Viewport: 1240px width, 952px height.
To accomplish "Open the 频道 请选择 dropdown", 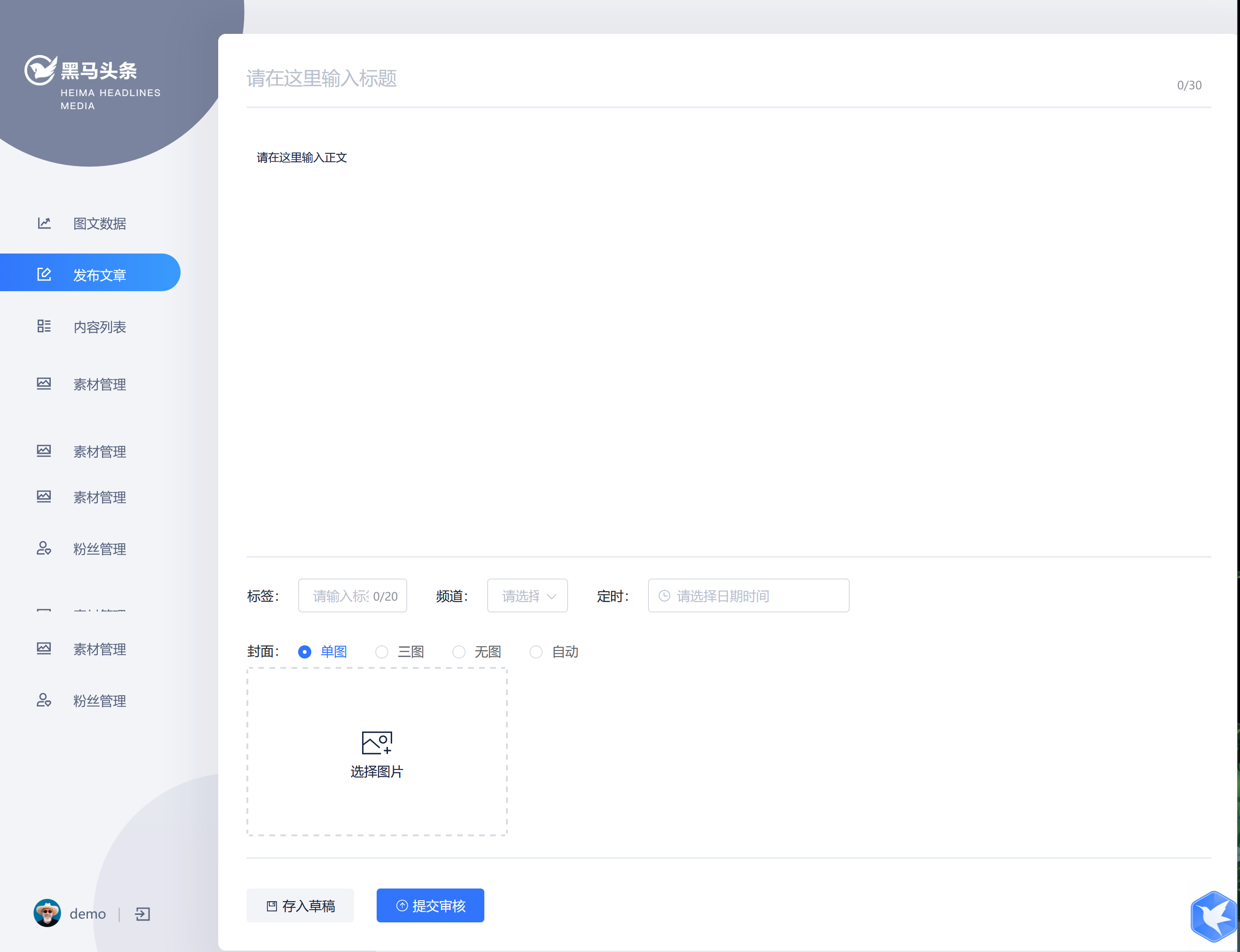I will [528, 595].
